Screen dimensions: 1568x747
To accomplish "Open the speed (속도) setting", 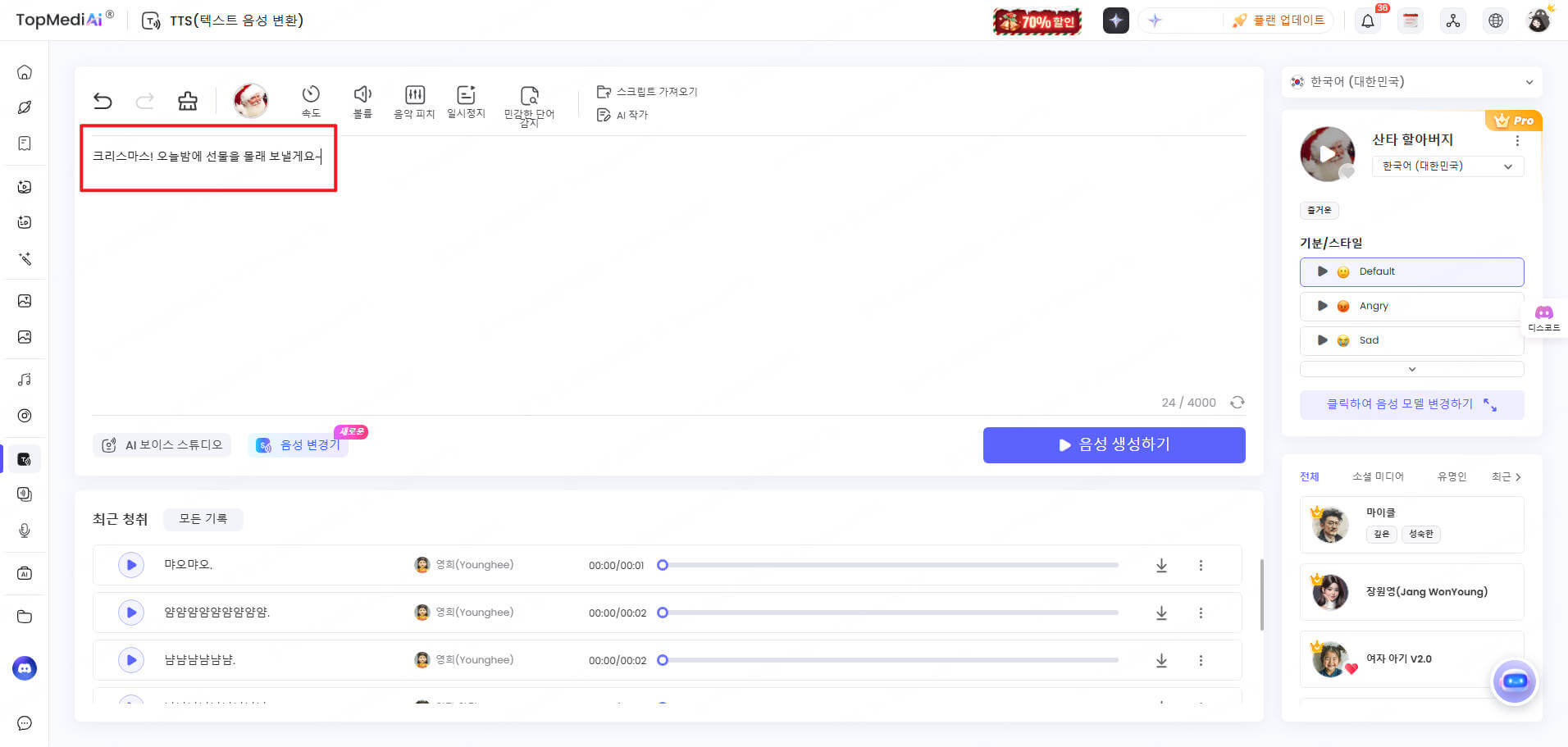I will [311, 101].
